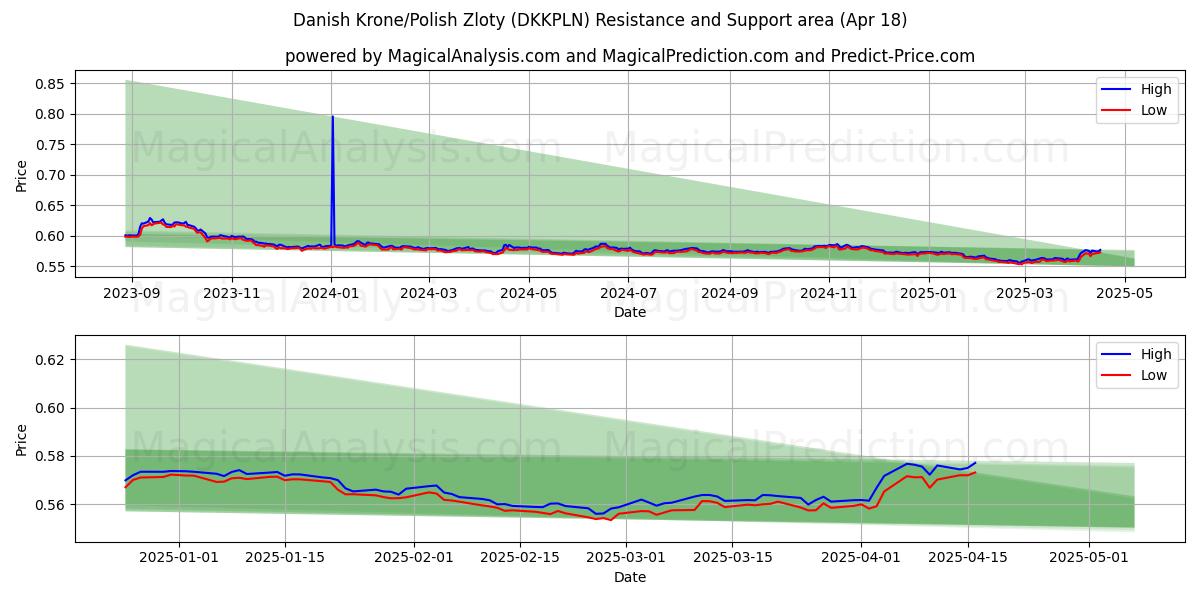Click the '0.58' y-axis label in bottom chart
1200x600 pixels.
point(49,456)
